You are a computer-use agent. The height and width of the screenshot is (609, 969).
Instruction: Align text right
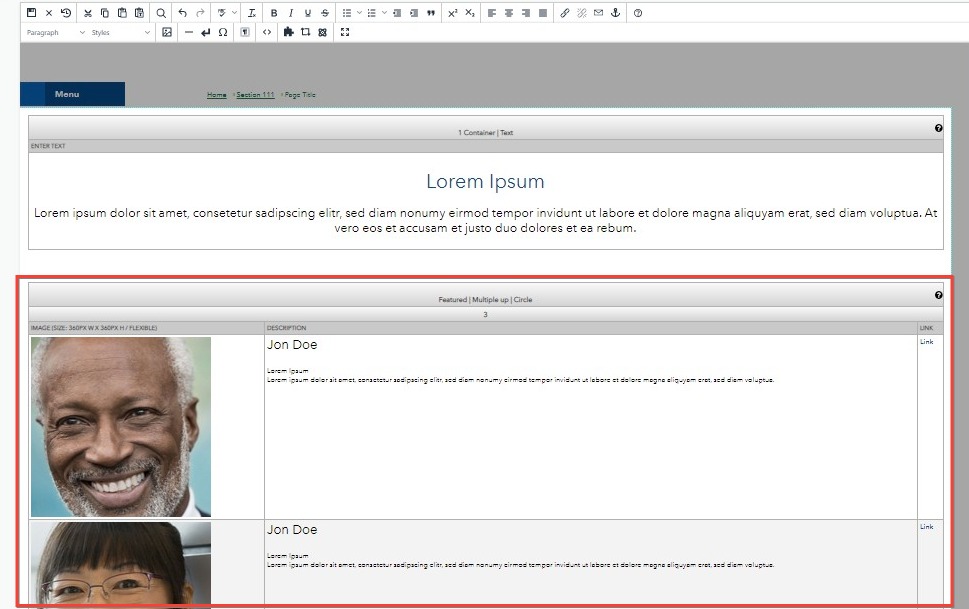[526, 12]
